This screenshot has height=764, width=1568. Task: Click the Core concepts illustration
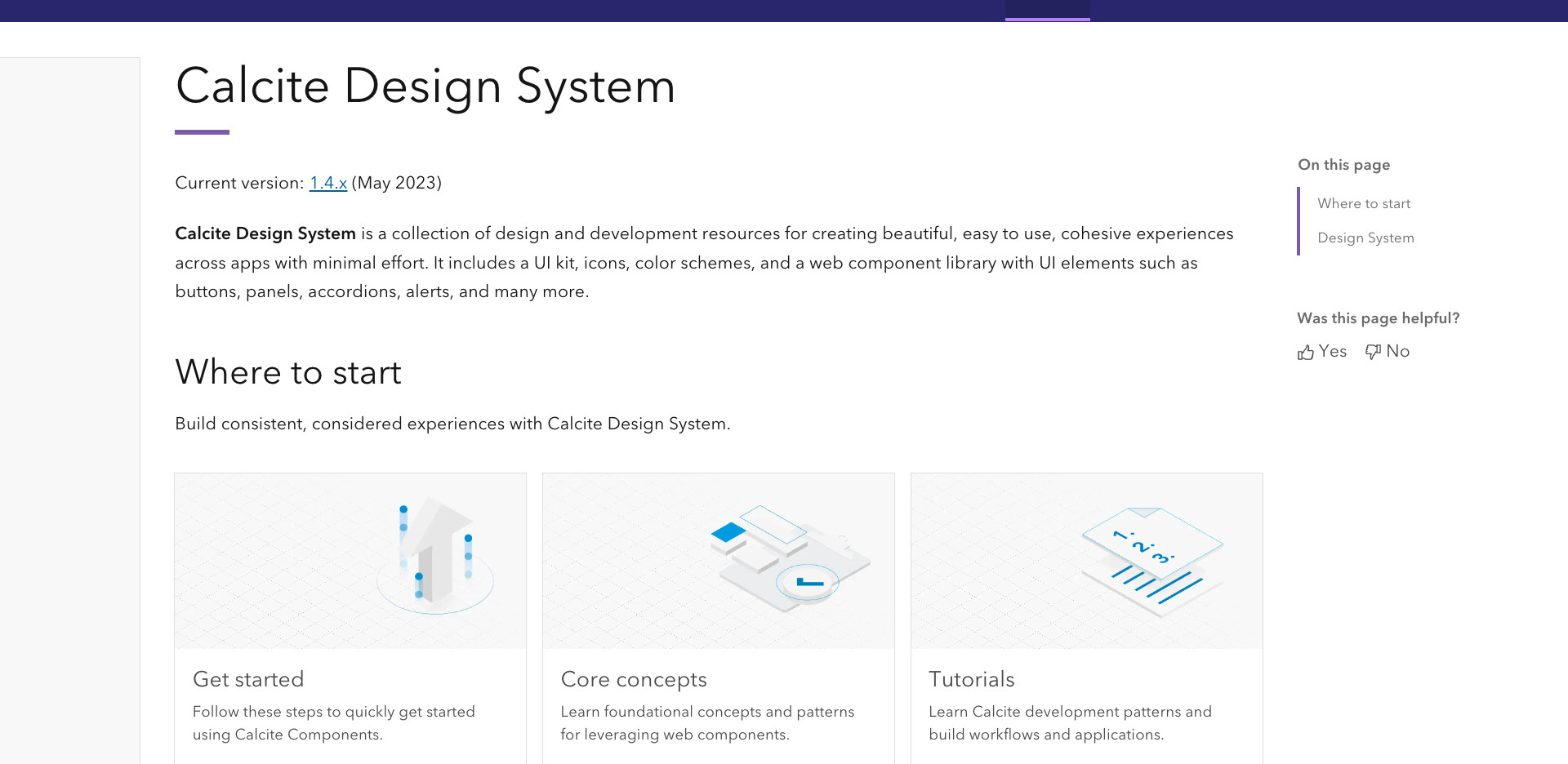tap(791, 559)
